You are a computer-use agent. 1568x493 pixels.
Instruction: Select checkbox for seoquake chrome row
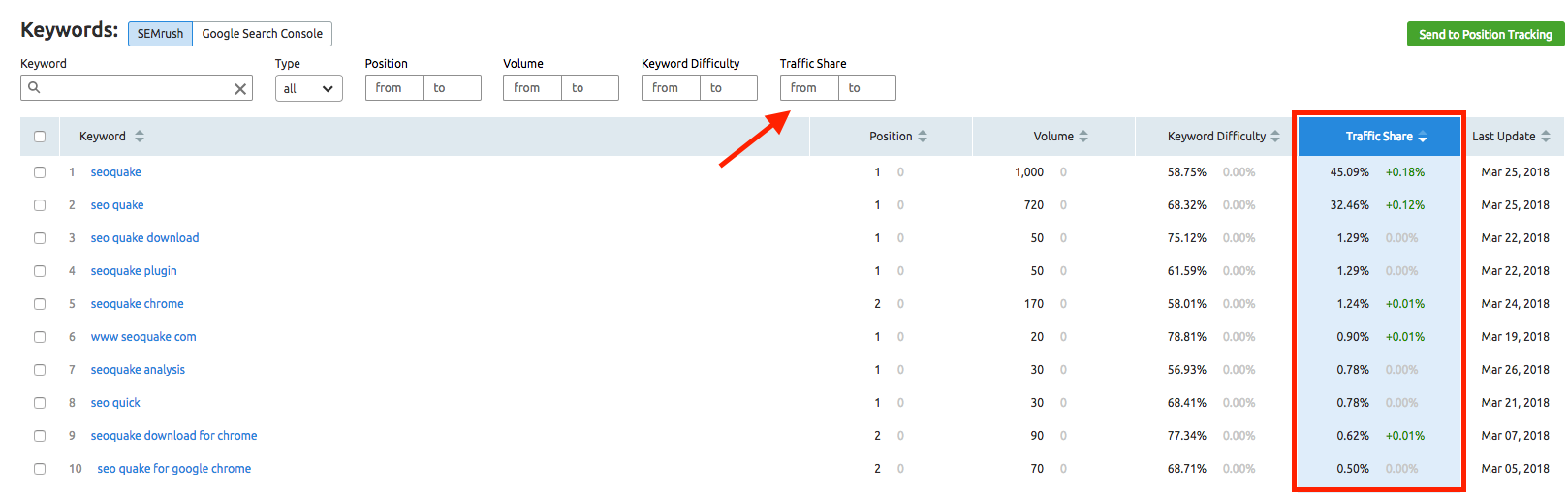point(40,304)
